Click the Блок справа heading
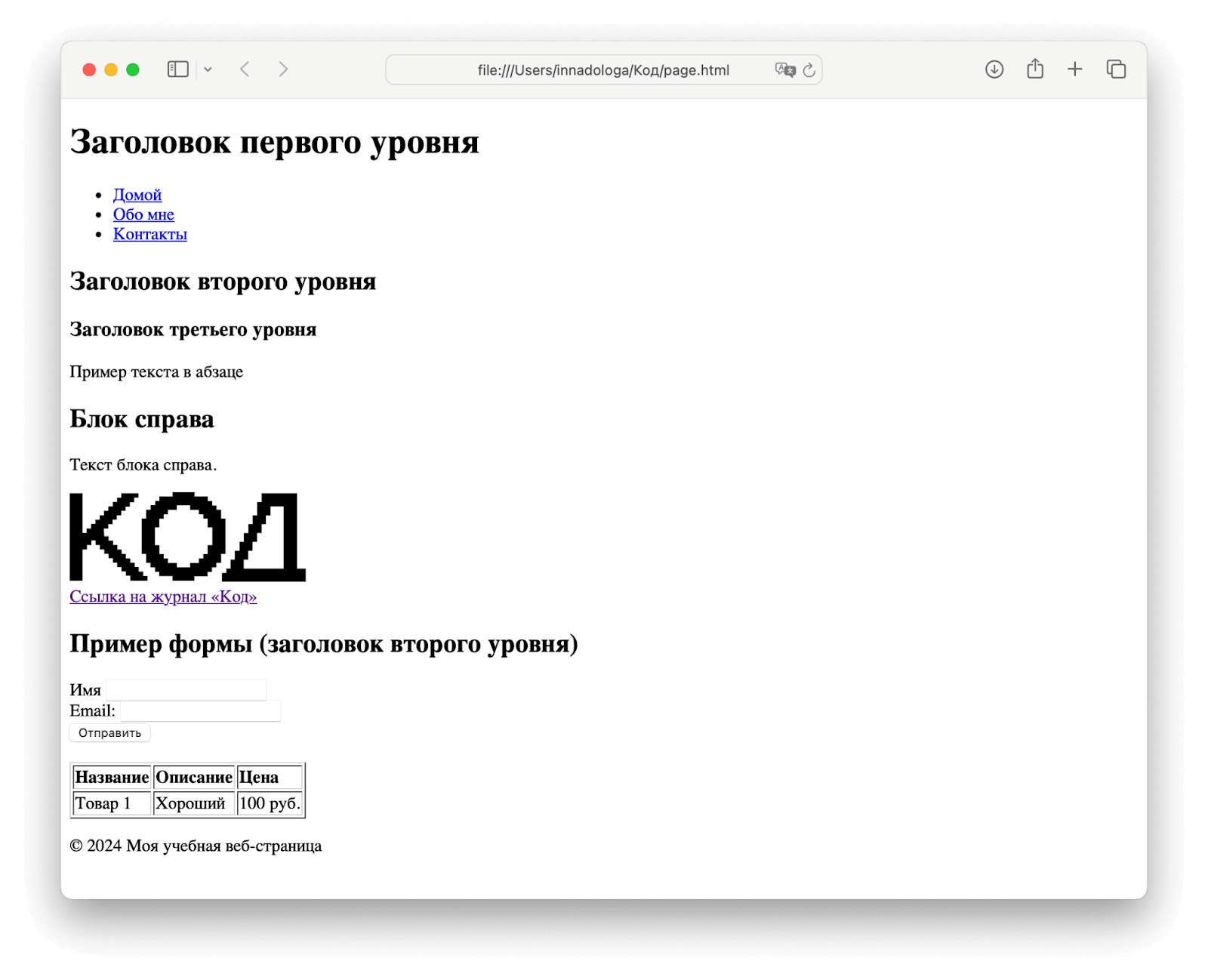This screenshot has width=1208, height=980. 142,419
